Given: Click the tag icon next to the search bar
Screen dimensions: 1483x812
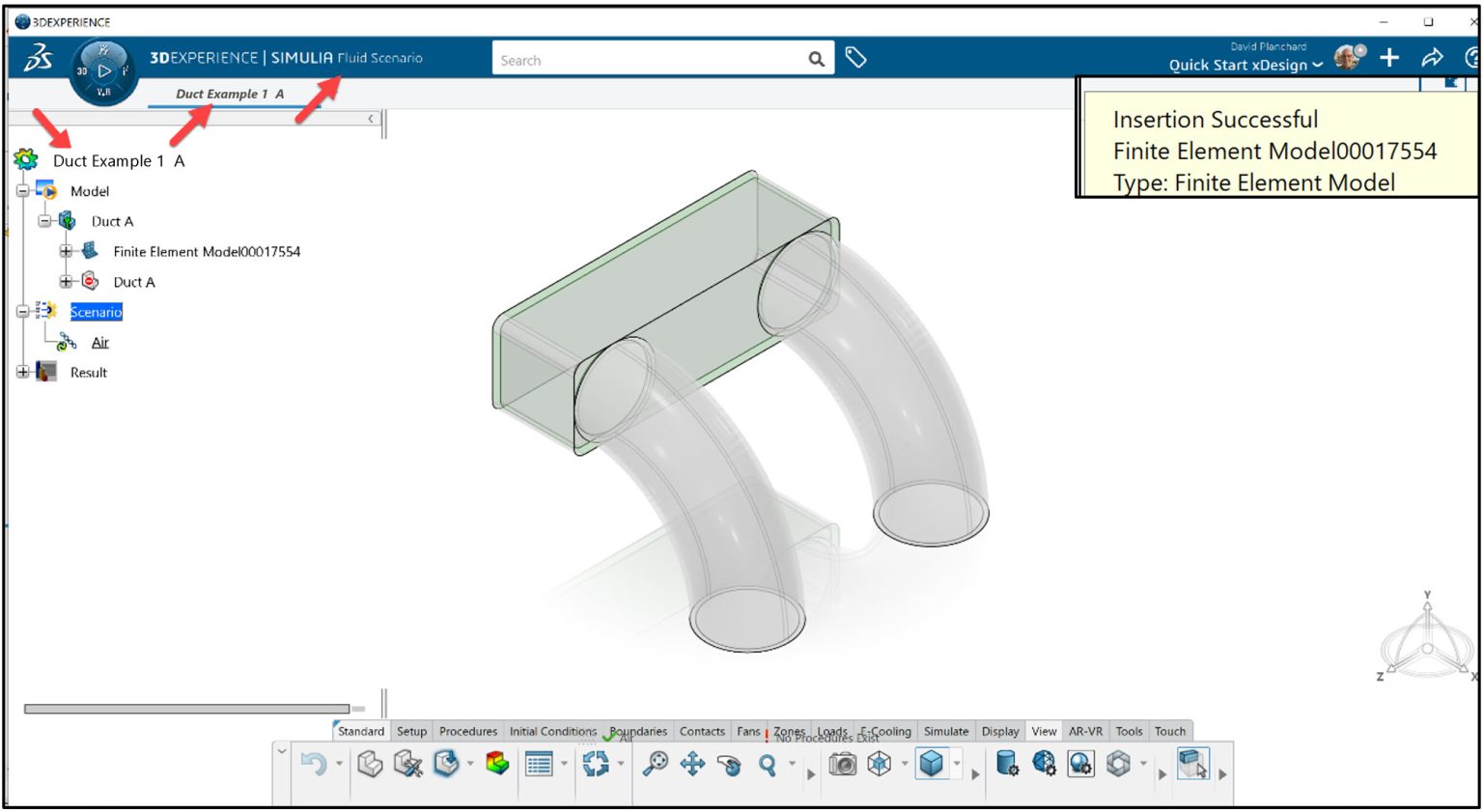Looking at the screenshot, I should [x=855, y=57].
